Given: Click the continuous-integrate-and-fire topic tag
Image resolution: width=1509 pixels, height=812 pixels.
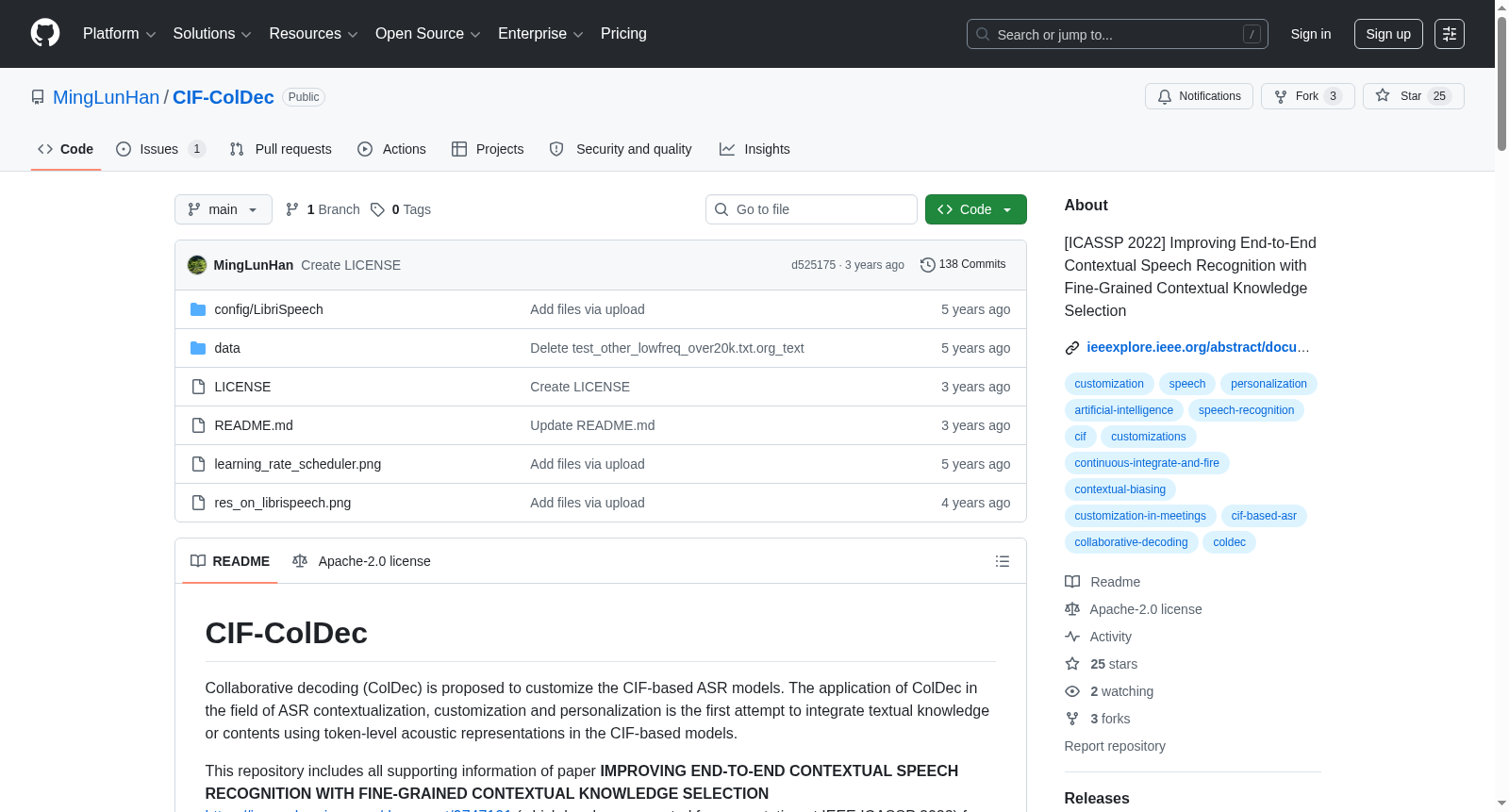Looking at the screenshot, I should pyautogui.click(x=1147, y=463).
